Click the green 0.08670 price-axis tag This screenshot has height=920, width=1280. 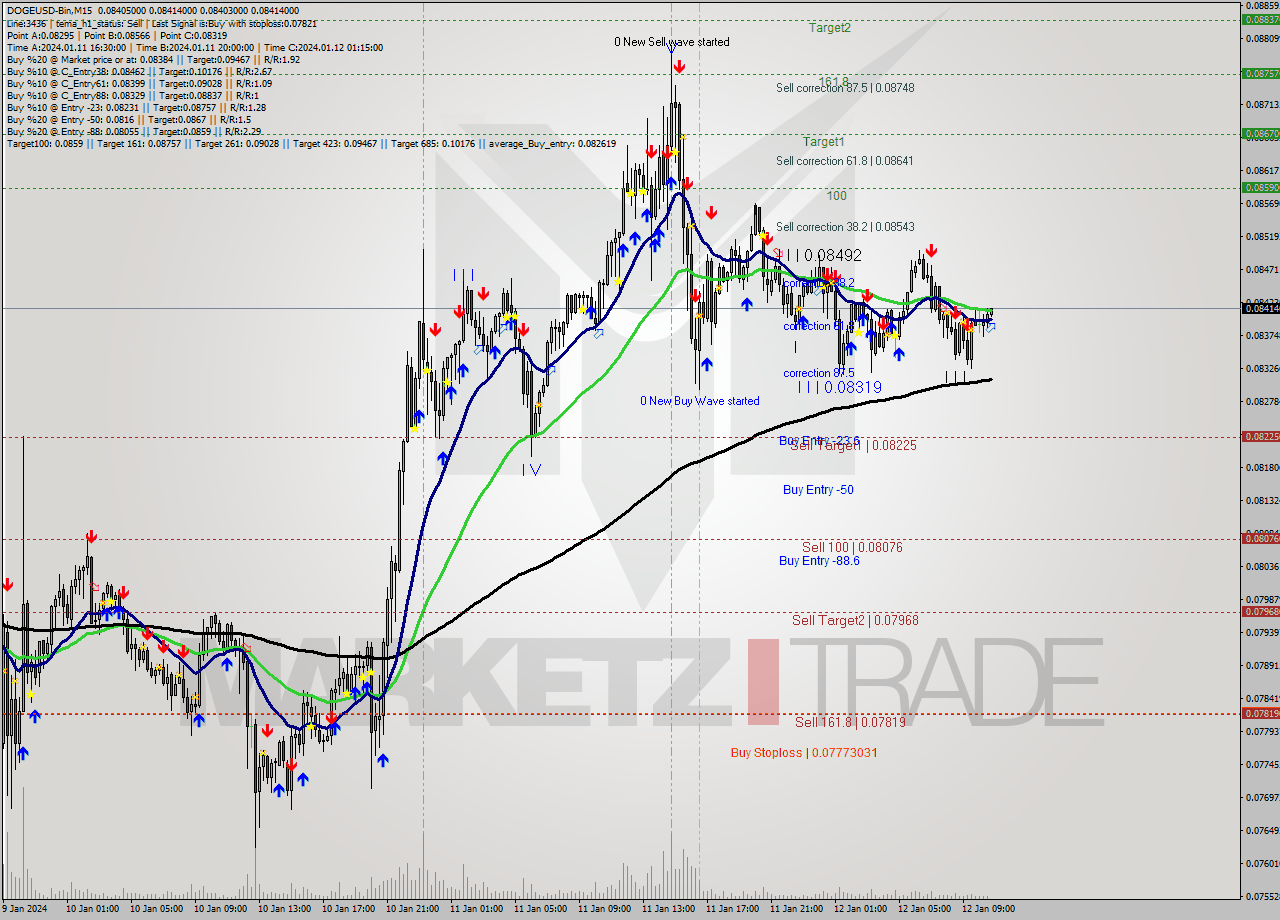click(1260, 133)
